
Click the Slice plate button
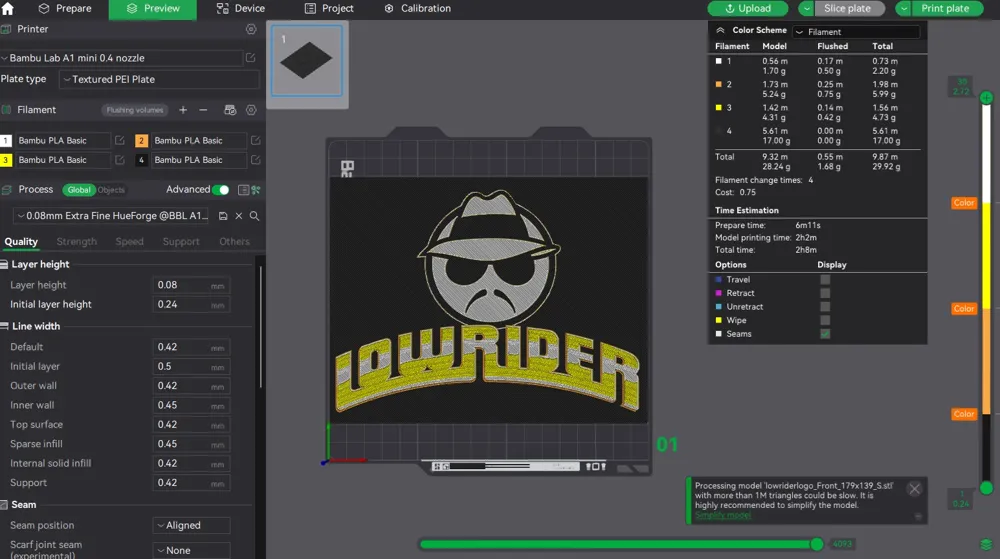click(850, 8)
